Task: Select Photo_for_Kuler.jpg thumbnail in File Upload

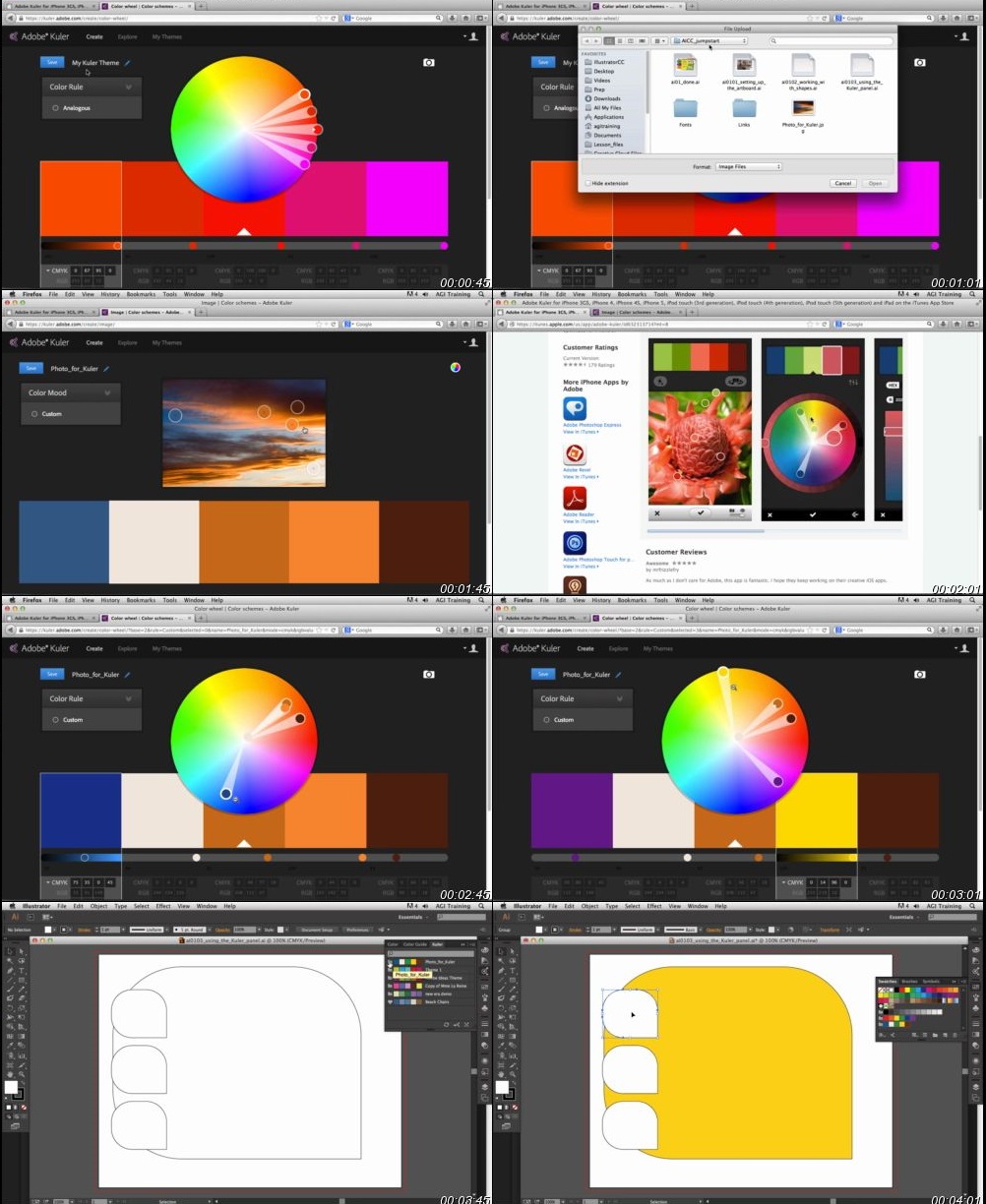Action: pyautogui.click(x=803, y=107)
